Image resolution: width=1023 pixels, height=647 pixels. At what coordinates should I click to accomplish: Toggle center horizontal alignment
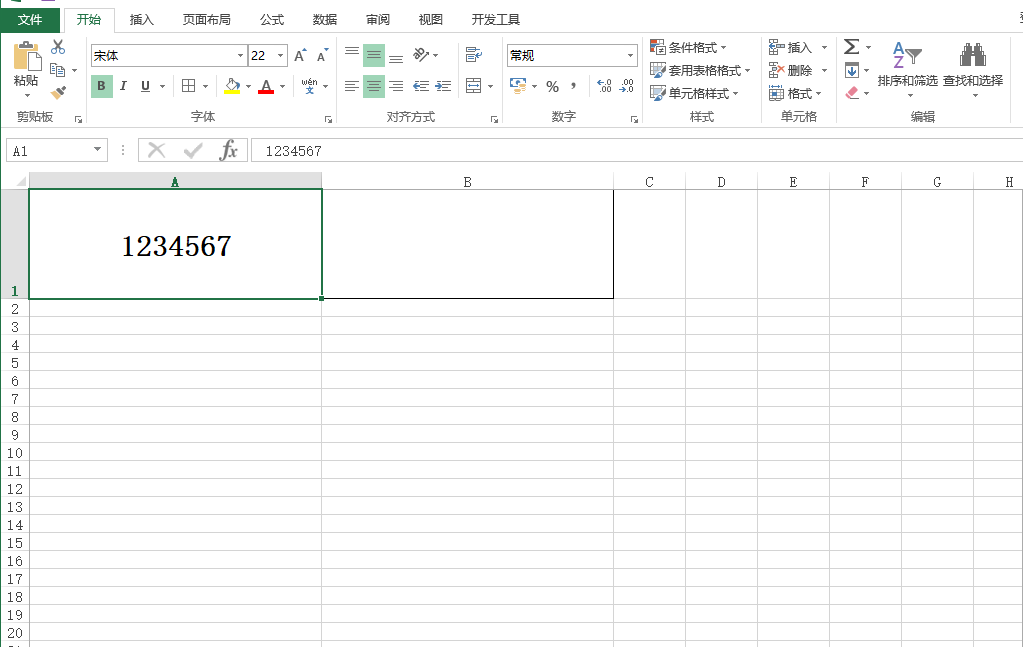point(374,85)
